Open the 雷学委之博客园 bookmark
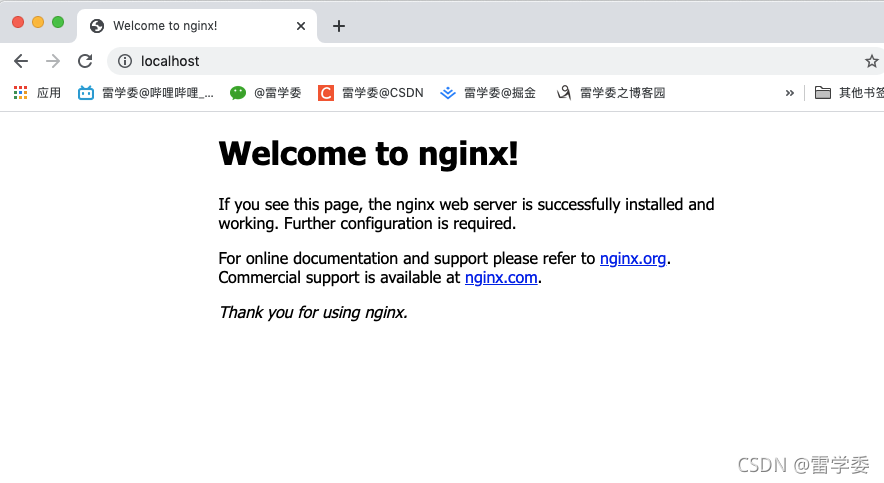 click(611, 93)
